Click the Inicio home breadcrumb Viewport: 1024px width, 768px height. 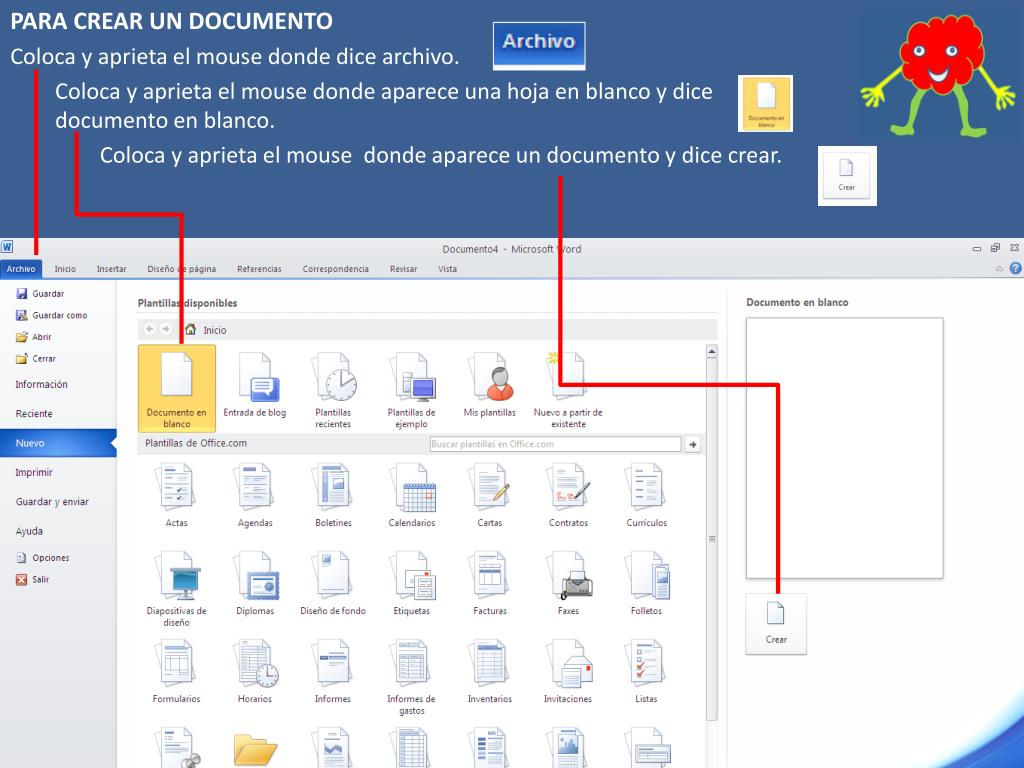click(x=206, y=330)
